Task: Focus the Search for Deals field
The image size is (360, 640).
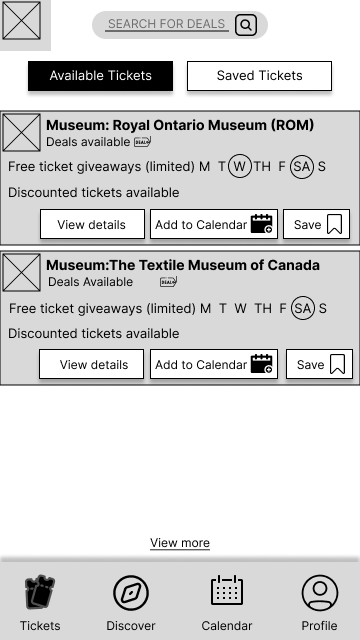Action: [x=167, y=24]
